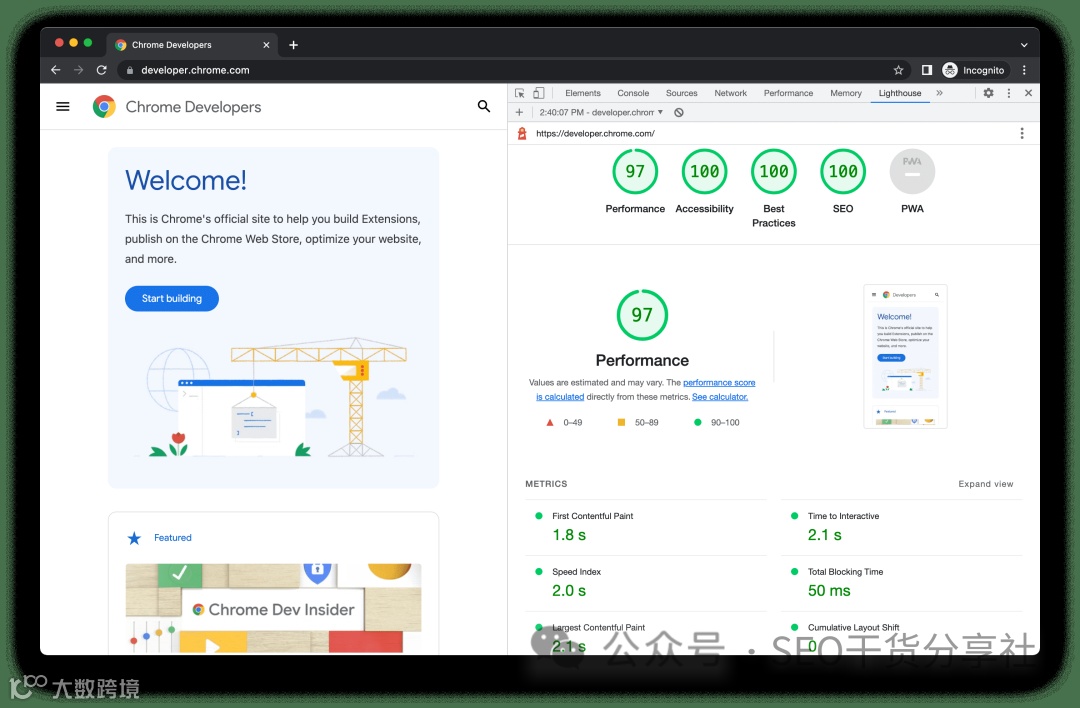Open the Incognito profile indicator
This screenshot has height=708, width=1080.
coord(973,70)
